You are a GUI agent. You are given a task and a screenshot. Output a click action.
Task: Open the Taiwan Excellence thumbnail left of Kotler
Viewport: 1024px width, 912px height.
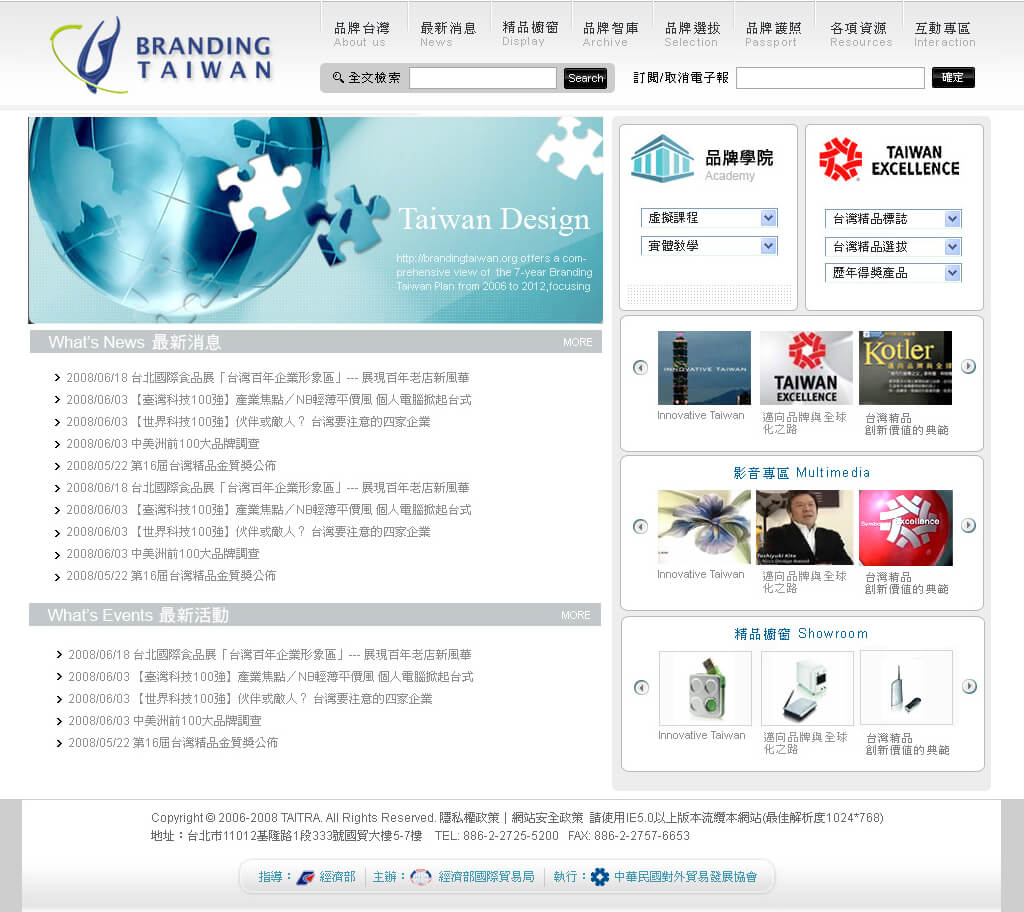[x=806, y=368]
